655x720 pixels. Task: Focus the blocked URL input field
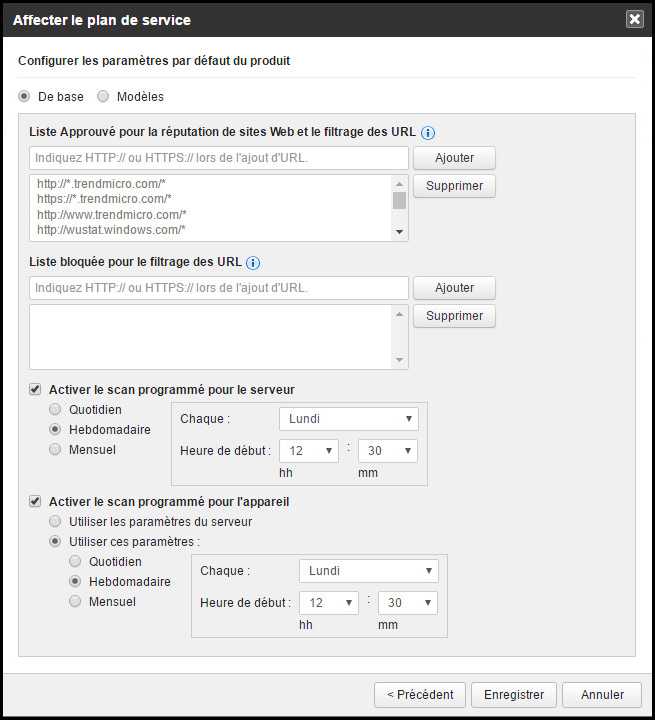pyautogui.click(x=218, y=288)
